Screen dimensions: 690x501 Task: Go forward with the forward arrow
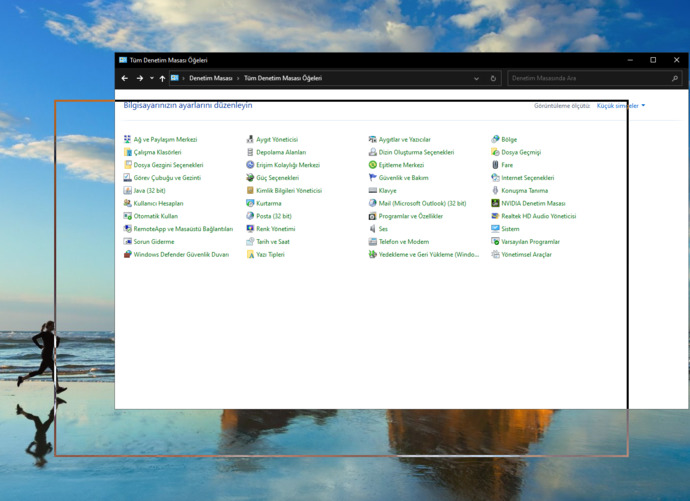139,78
